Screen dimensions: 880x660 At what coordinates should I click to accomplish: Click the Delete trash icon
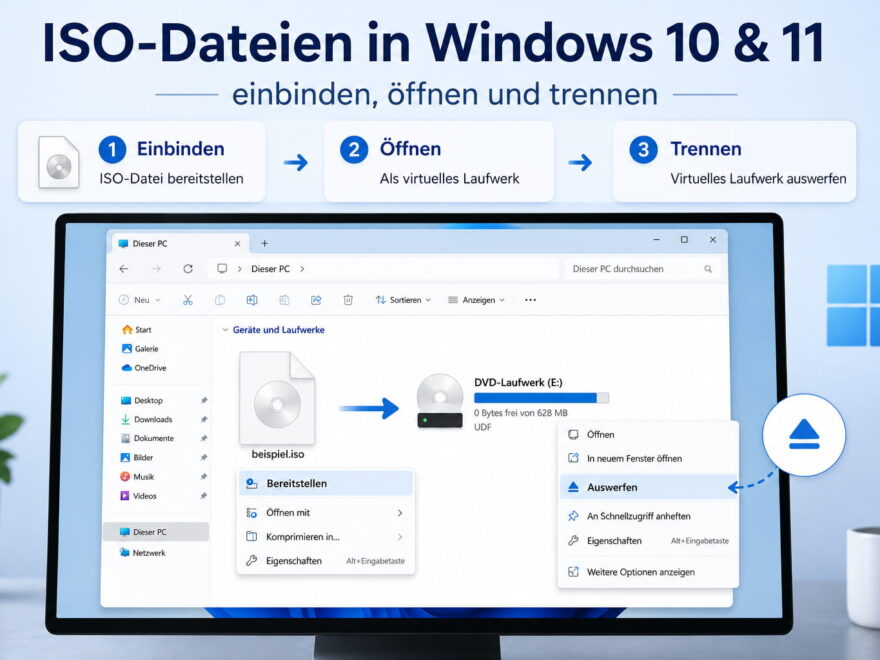click(x=348, y=300)
